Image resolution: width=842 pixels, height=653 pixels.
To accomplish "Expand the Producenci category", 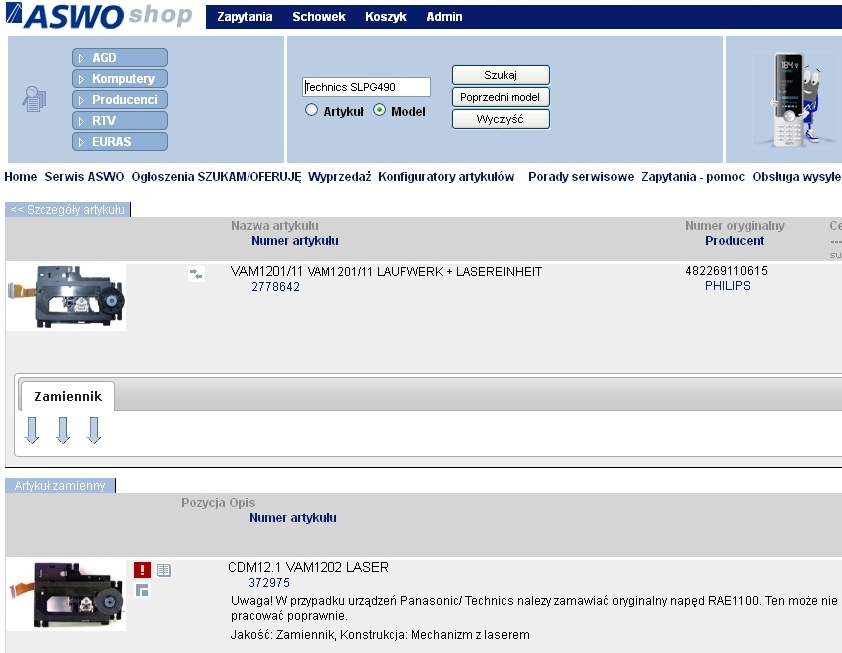I will pyautogui.click(x=120, y=99).
